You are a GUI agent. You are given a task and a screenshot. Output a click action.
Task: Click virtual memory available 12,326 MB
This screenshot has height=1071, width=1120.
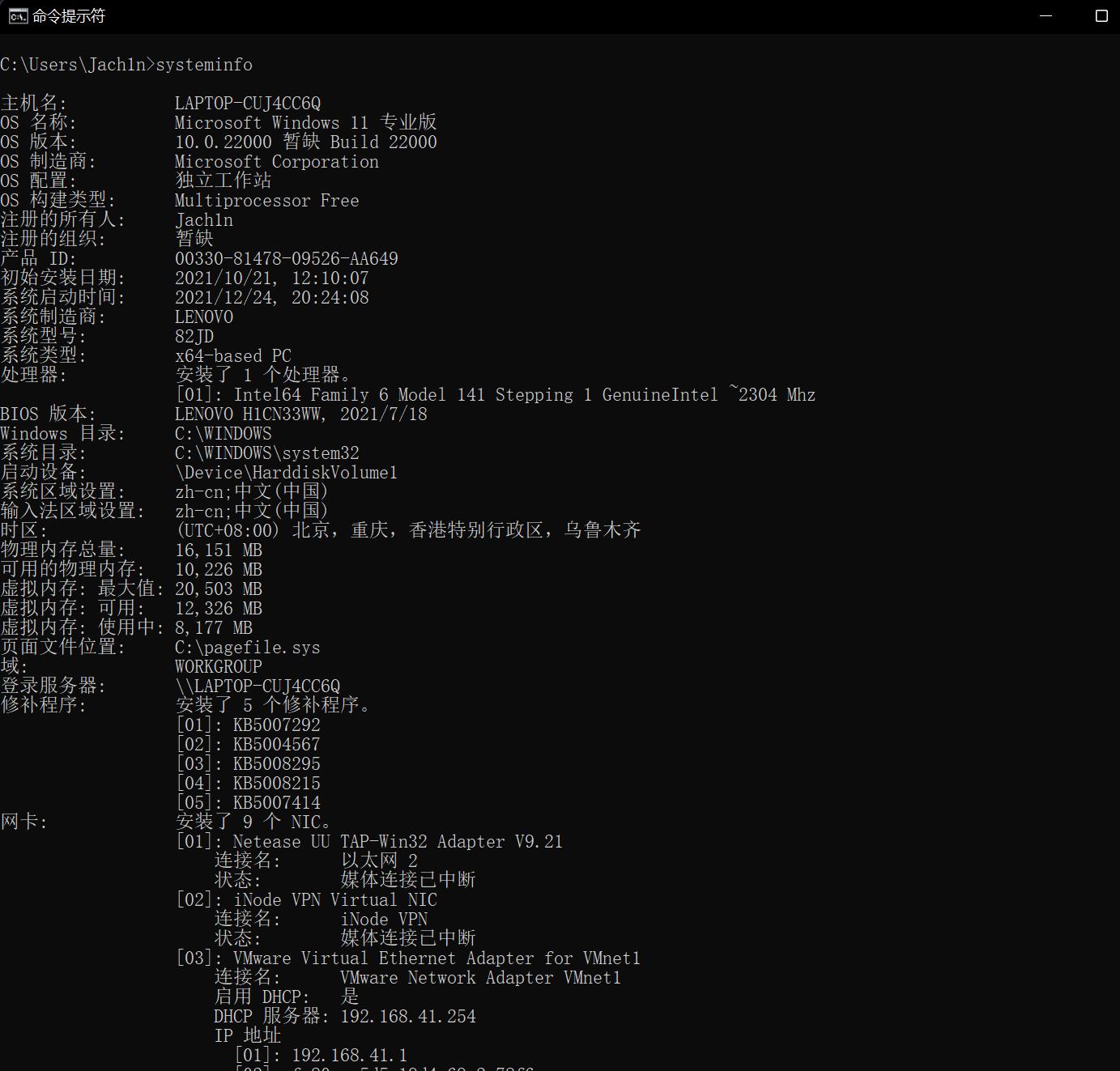click(219, 609)
